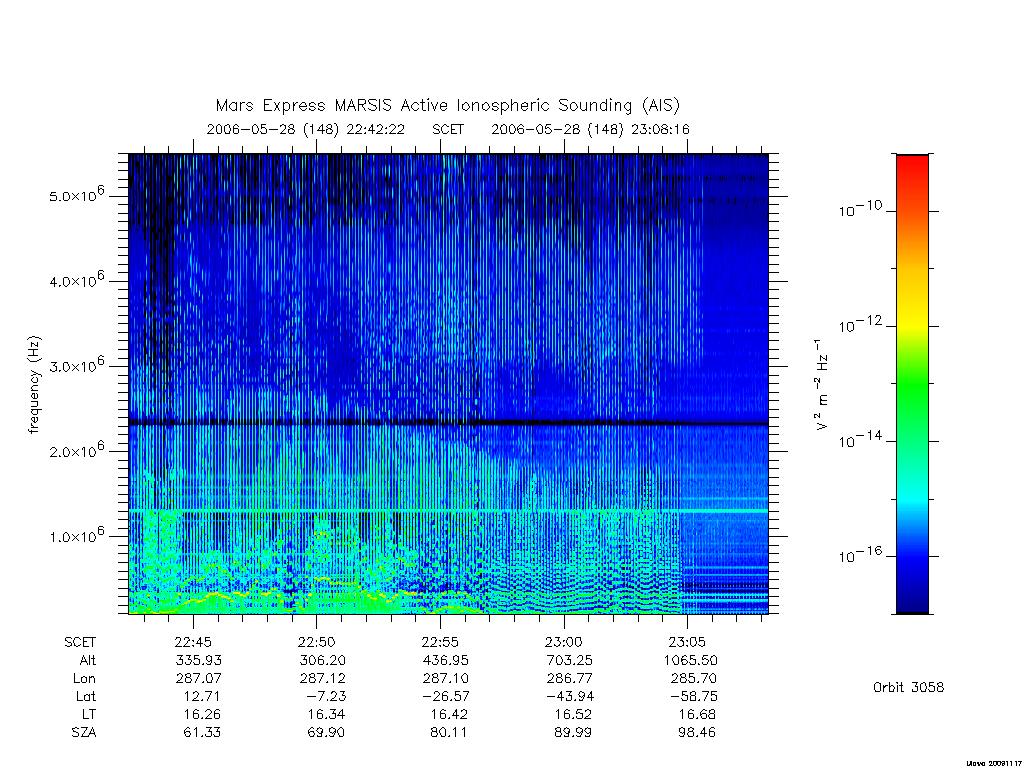Click the red top of the color bar
Screen dimensions: 1024x768
tap(912, 167)
